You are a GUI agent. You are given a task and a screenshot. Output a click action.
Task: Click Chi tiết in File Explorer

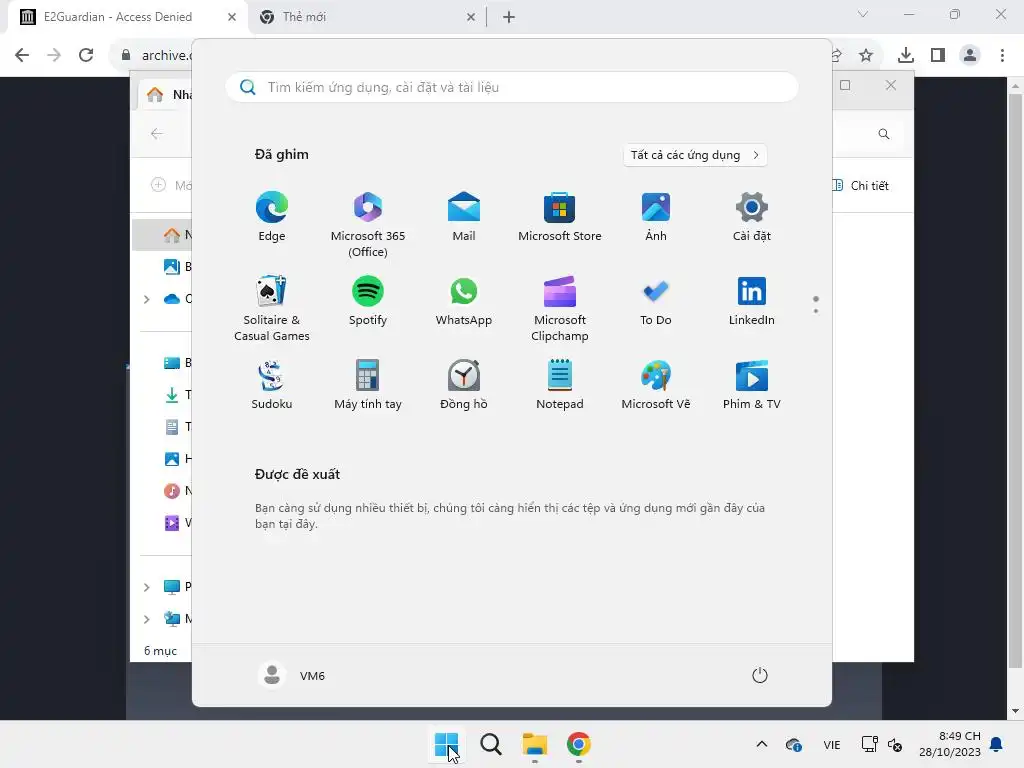coord(861,185)
